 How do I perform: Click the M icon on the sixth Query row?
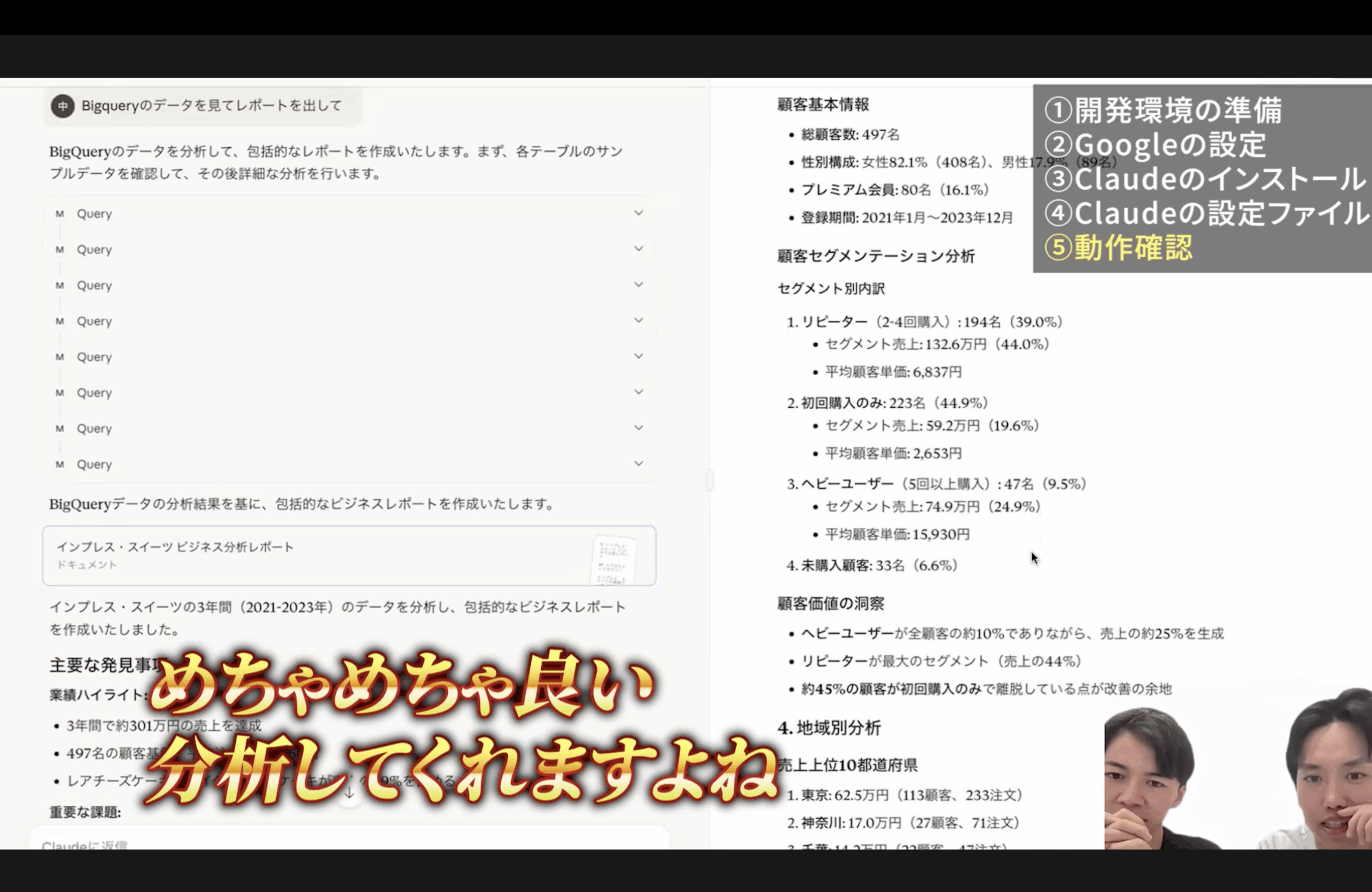coord(59,392)
